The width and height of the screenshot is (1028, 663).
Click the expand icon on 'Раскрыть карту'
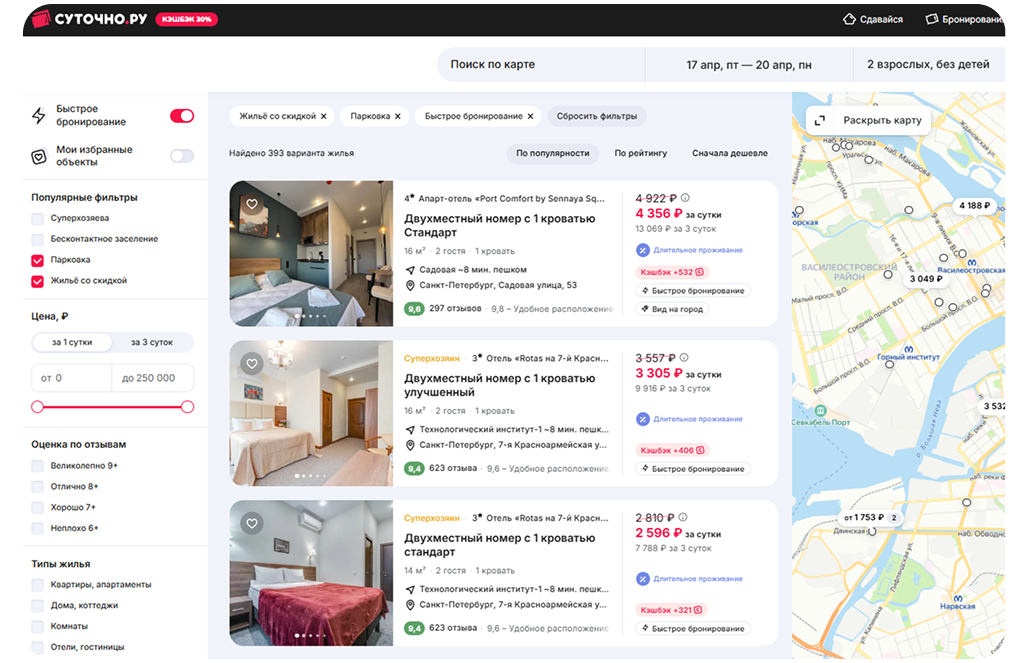pos(820,120)
